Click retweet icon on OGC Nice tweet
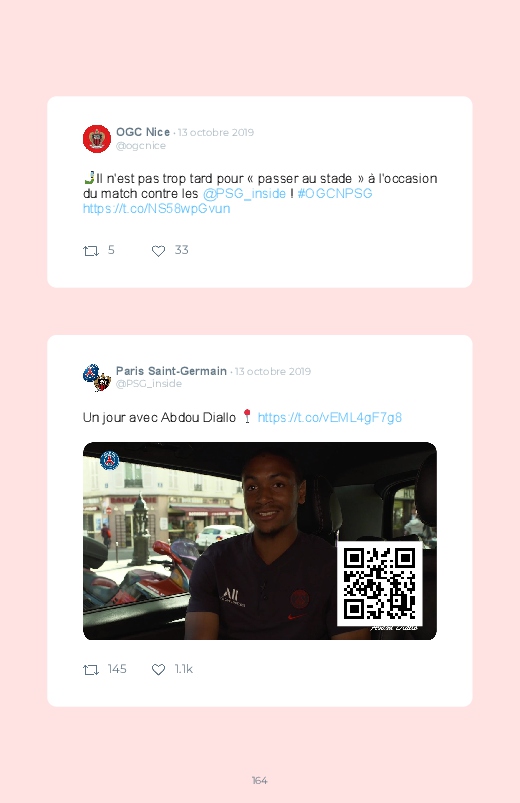520x803 pixels. tap(91, 250)
